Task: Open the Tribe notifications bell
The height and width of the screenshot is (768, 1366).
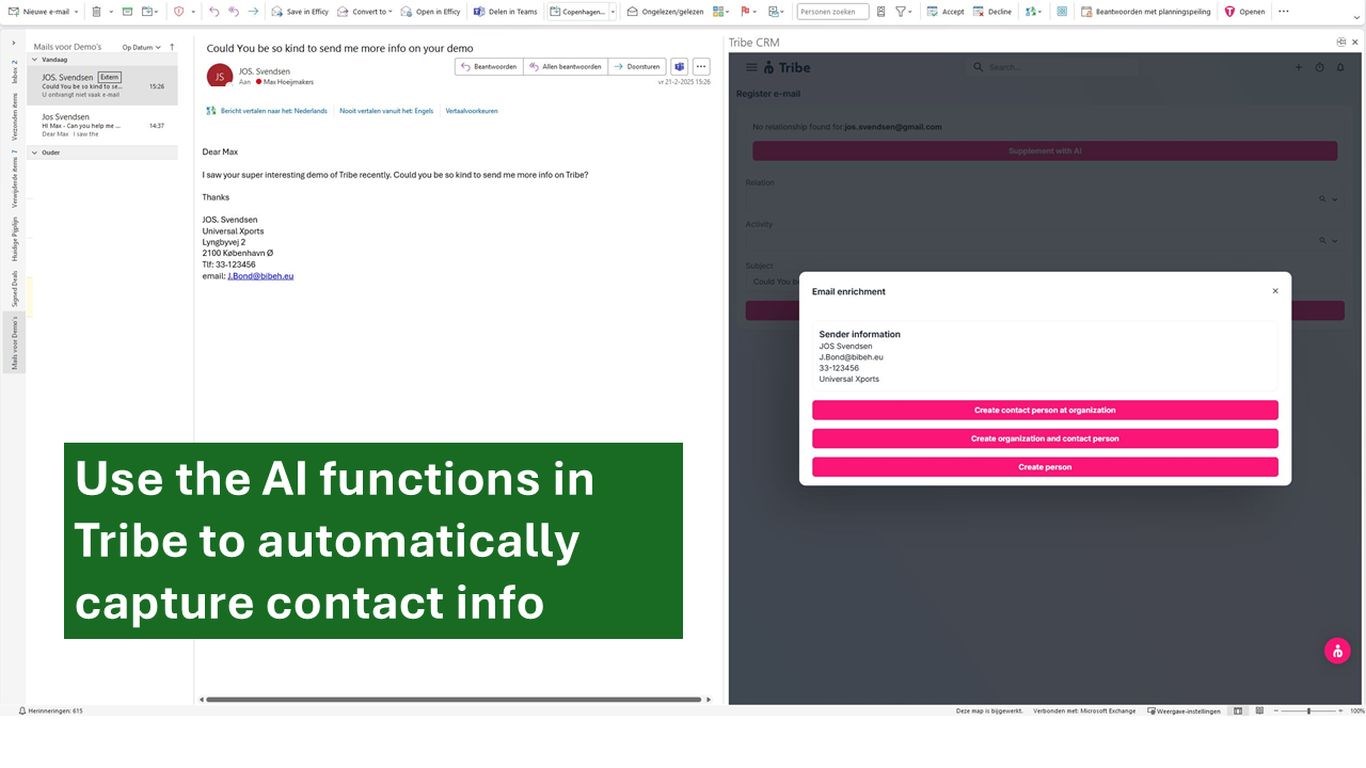Action: point(1340,67)
